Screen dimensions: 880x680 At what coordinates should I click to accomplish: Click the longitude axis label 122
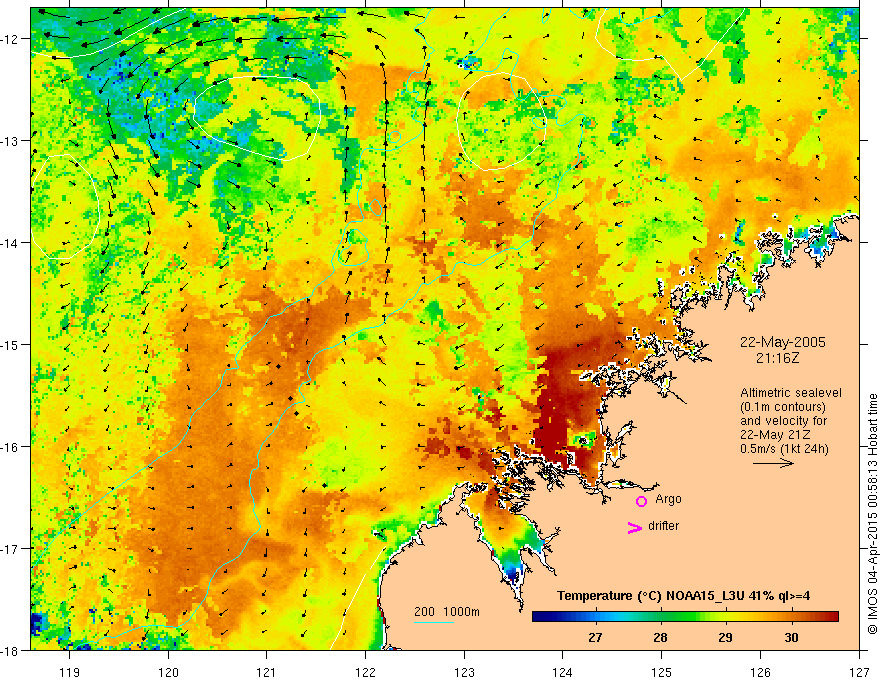(x=365, y=672)
